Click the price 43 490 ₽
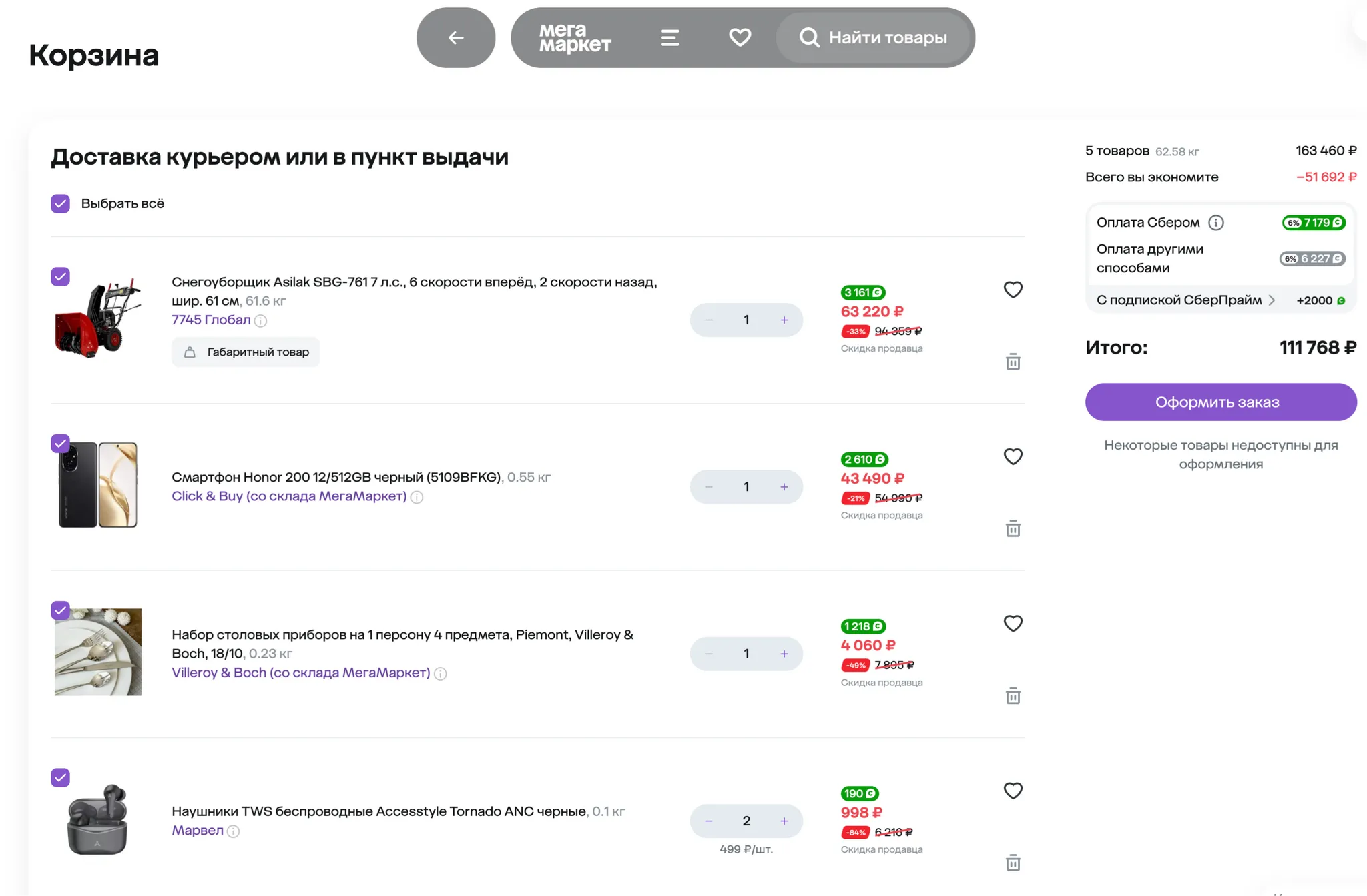This screenshot has width=1367, height=896. point(872,478)
